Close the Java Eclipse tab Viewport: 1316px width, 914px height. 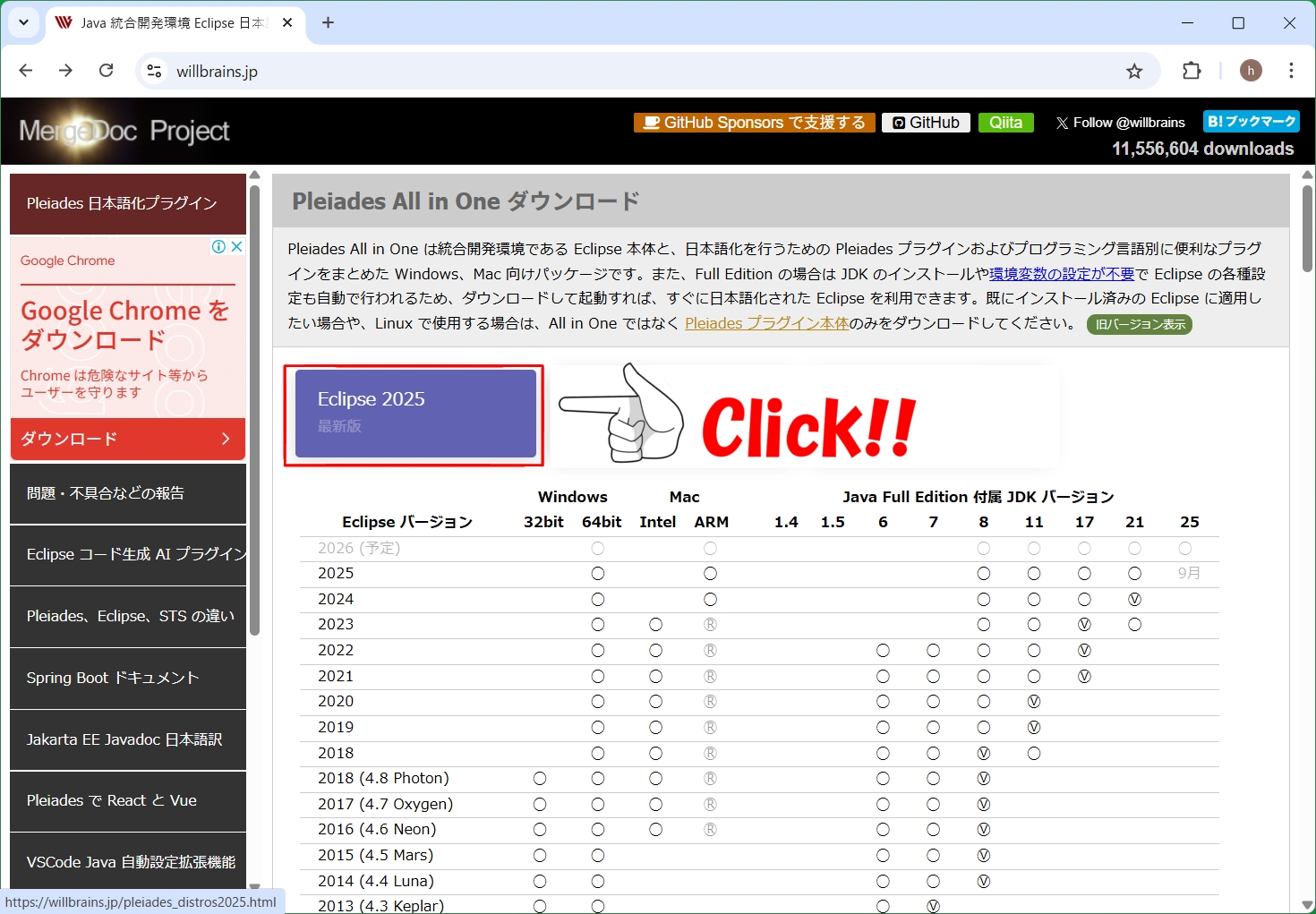point(287,22)
